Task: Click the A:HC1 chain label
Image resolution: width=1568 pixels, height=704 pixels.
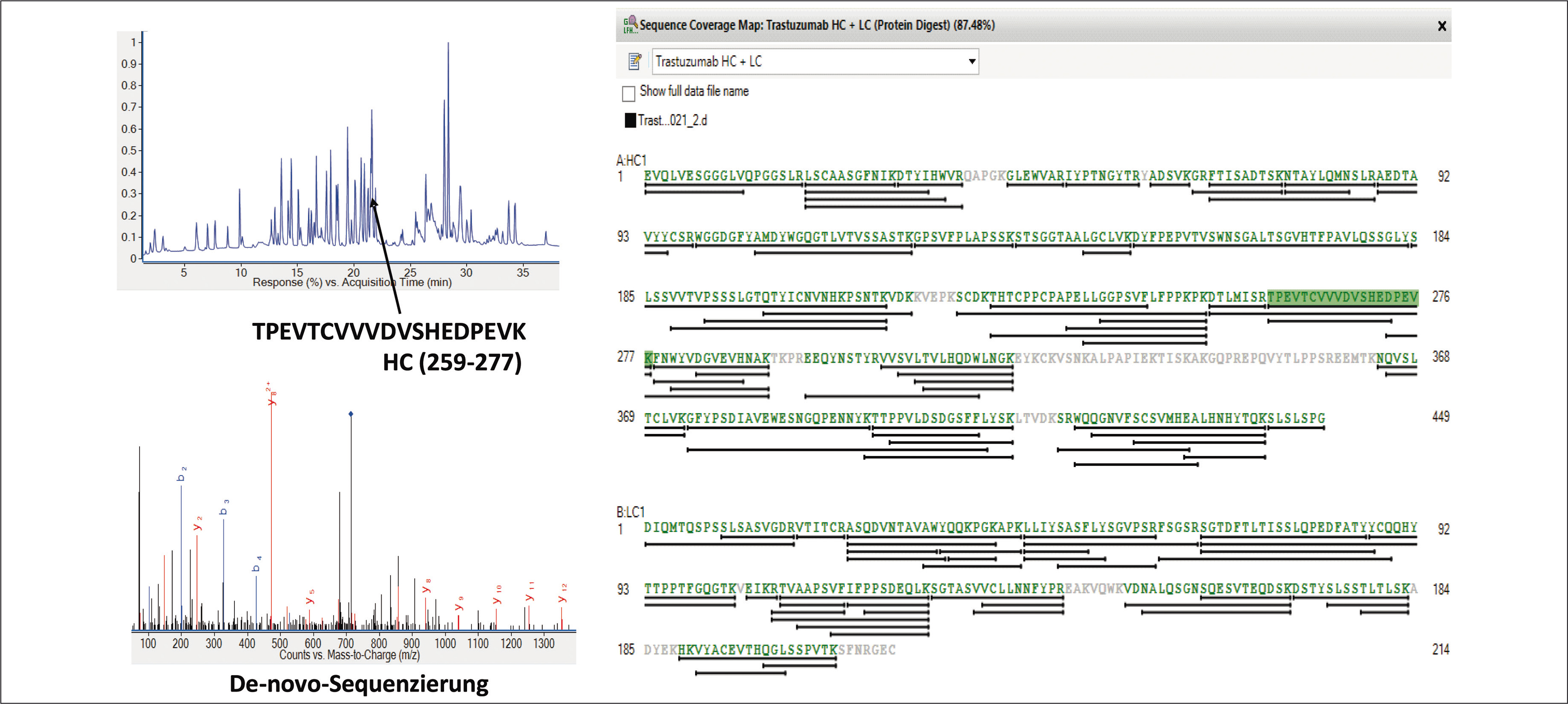Action: 631,160
